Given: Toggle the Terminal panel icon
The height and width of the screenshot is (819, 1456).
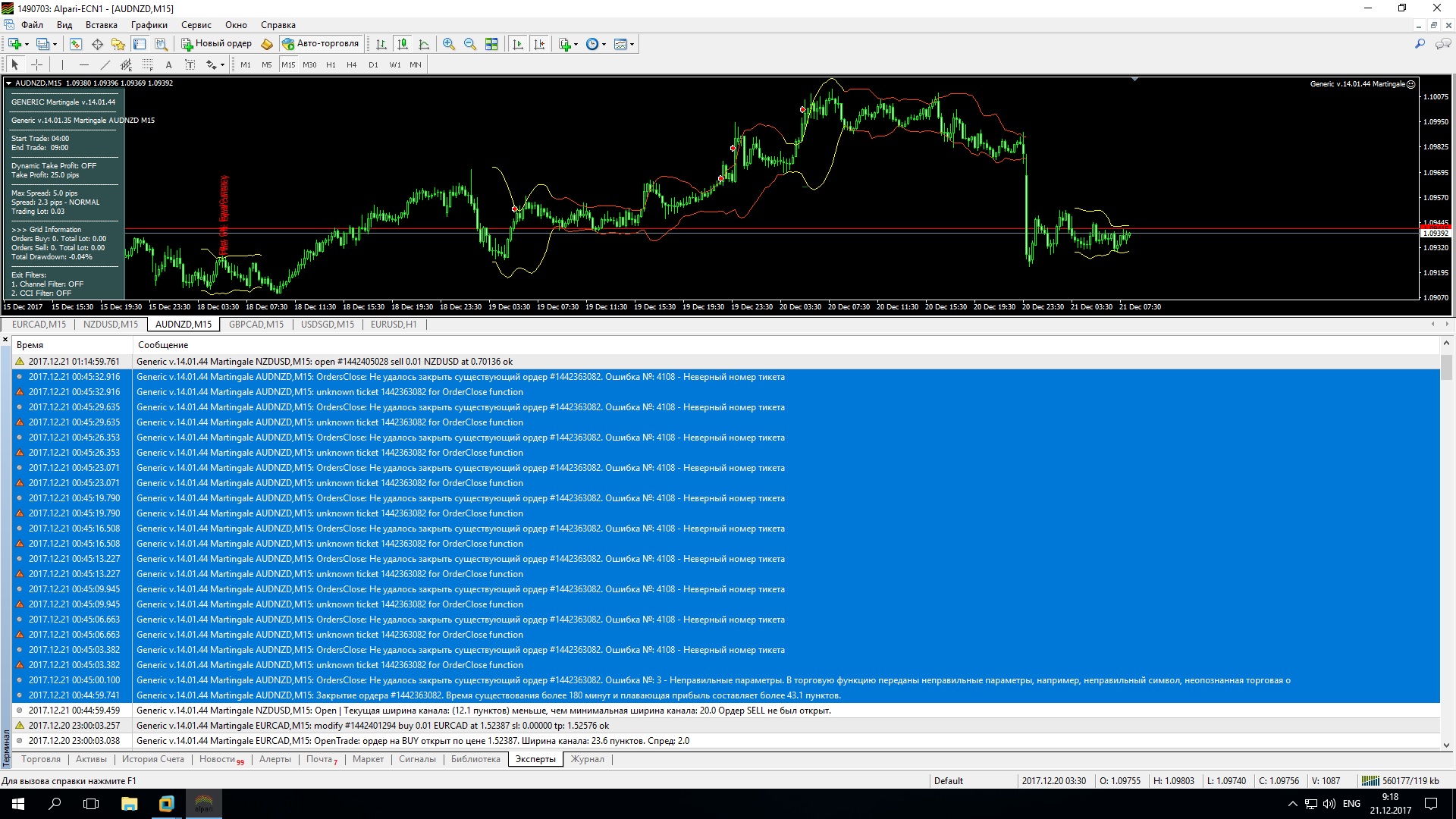Looking at the screenshot, I should 140,44.
